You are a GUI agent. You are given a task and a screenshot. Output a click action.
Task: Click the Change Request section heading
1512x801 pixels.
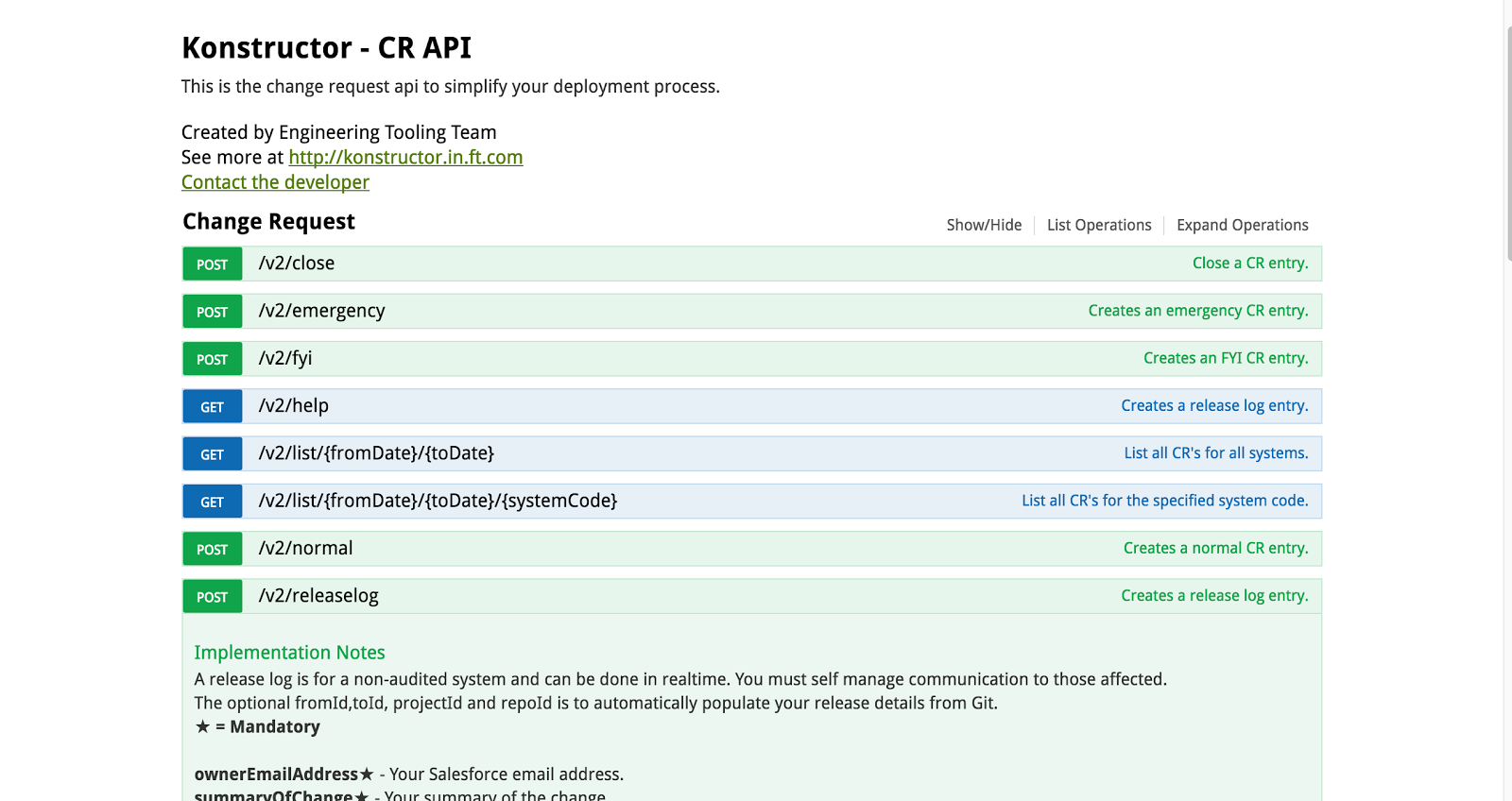(268, 221)
